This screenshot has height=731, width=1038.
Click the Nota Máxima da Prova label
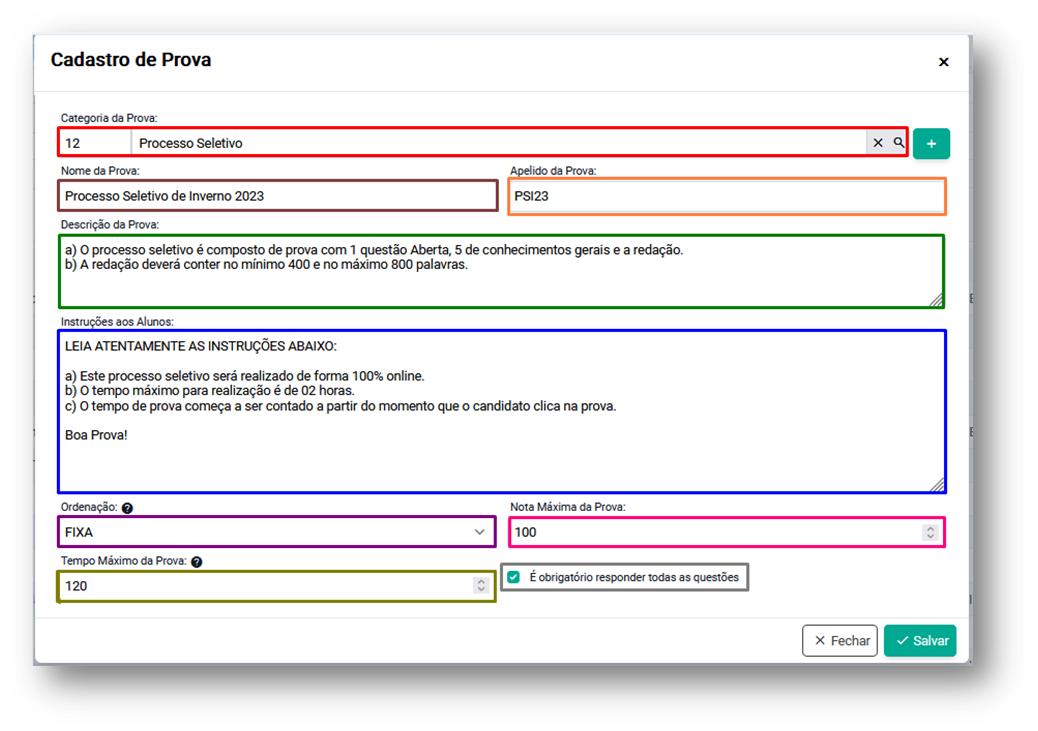coord(567,507)
